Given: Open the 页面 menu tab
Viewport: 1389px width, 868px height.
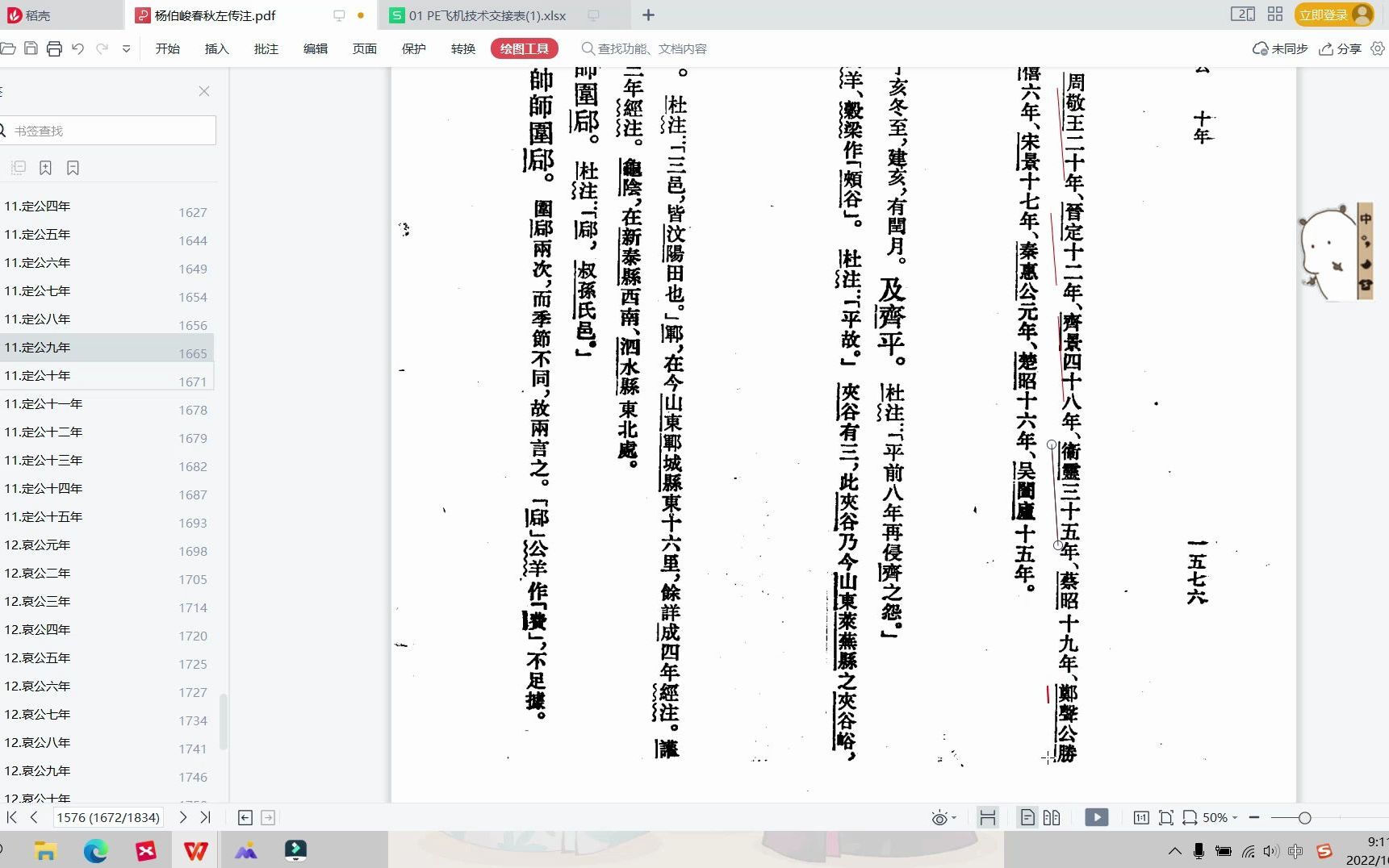Looking at the screenshot, I should pyautogui.click(x=365, y=48).
